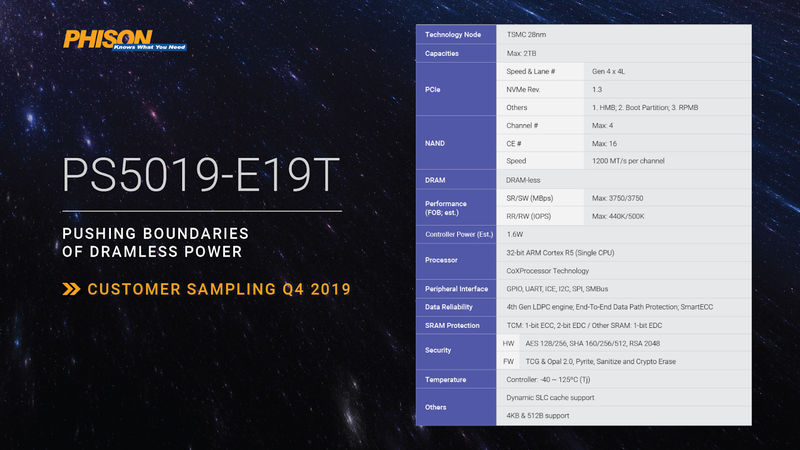The height and width of the screenshot is (450, 800).
Task: Click the 'NVMe Rev.' cell
Action: [x=540, y=89]
